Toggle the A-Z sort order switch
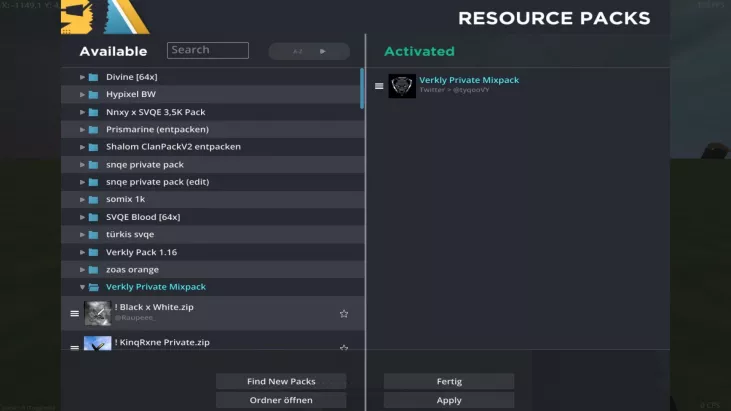The height and width of the screenshot is (411, 731). pos(309,51)
